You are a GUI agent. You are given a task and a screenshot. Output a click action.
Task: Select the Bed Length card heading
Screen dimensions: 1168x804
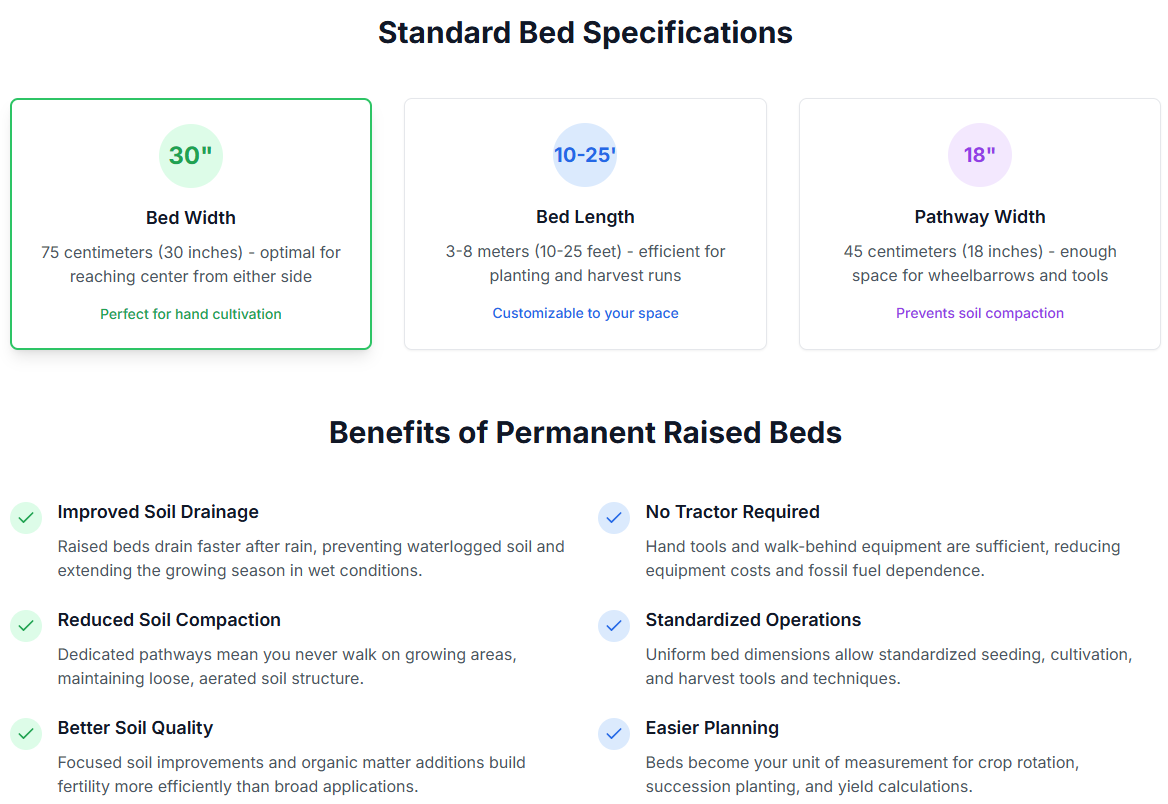tap(585, 217)
